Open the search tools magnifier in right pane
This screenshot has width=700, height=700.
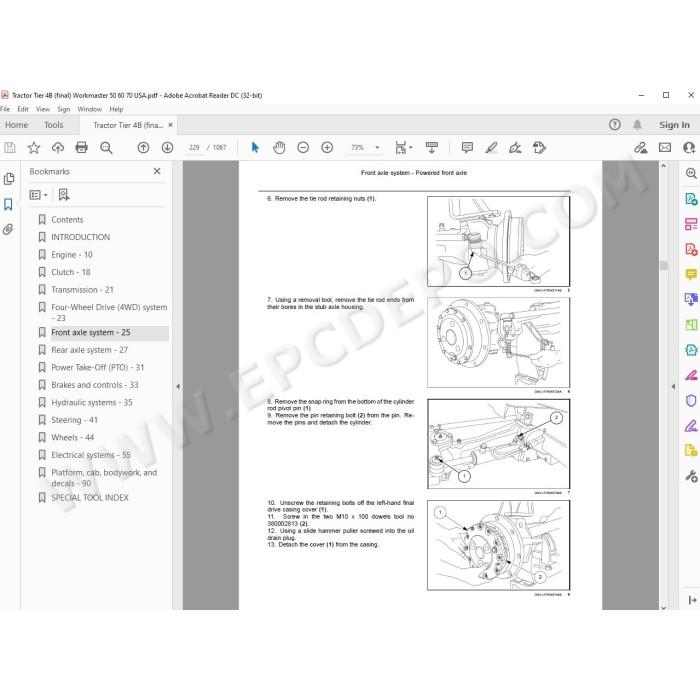tap(691, 173)
